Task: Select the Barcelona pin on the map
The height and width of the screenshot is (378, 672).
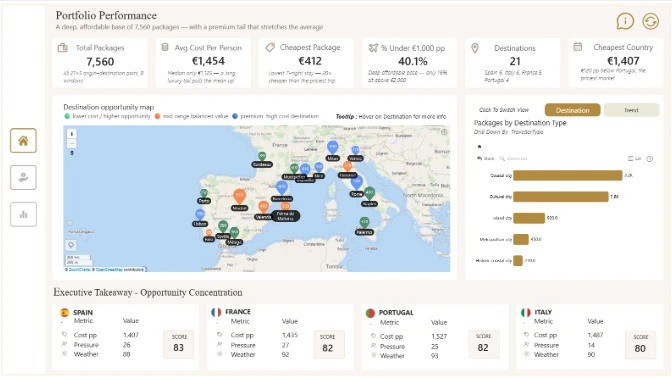Action: click(x=282, y=187)
